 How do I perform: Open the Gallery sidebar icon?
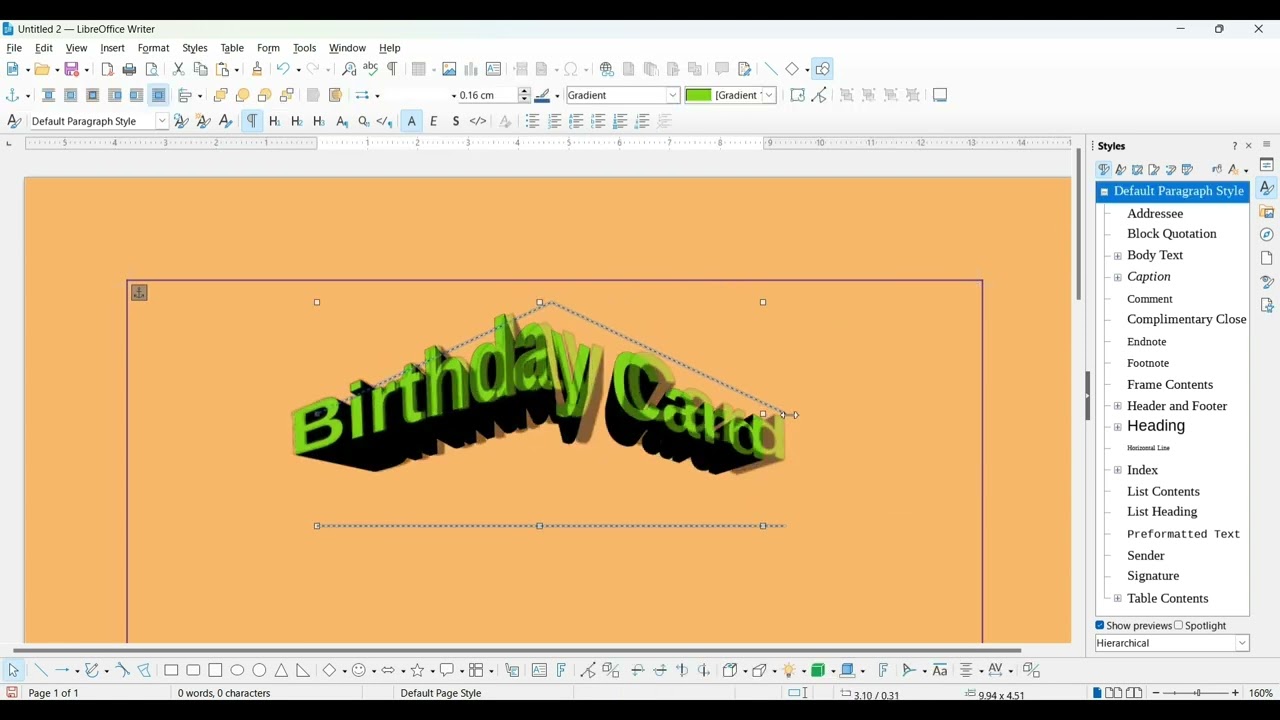pos(1267,212)
